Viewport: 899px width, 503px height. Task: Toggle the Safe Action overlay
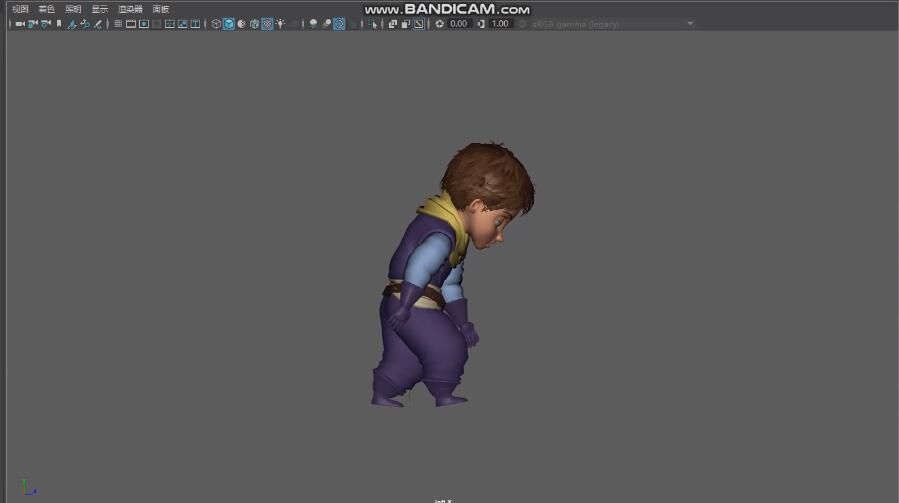(182, 24)
